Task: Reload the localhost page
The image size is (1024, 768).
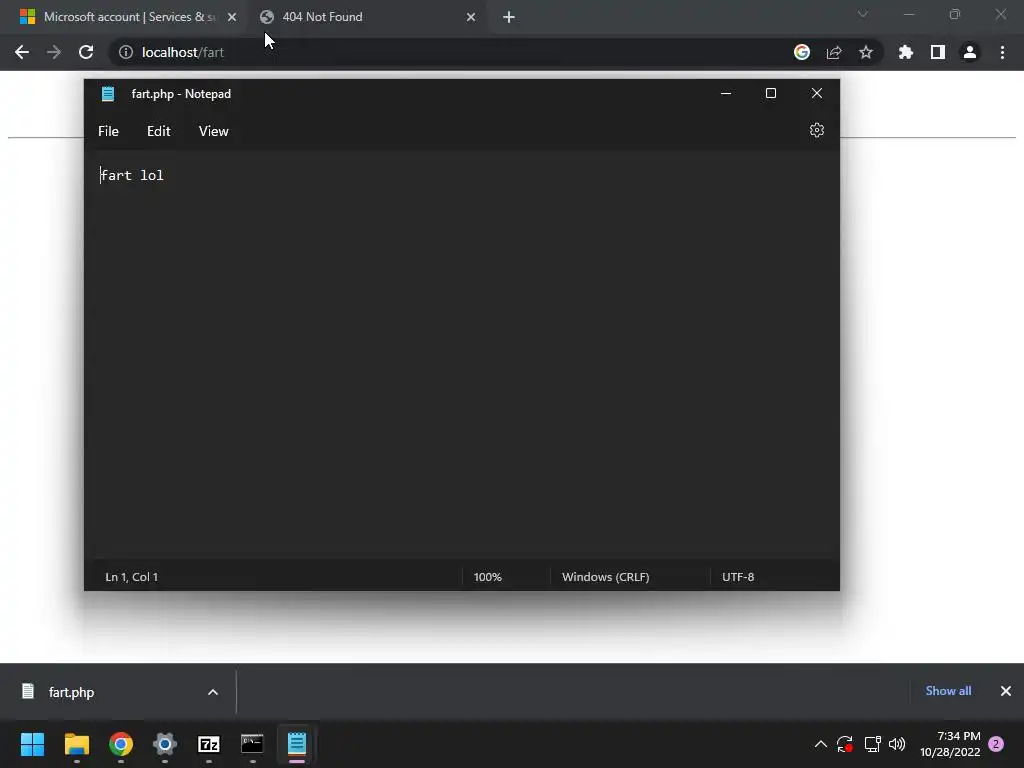Action: pos(86,52)
